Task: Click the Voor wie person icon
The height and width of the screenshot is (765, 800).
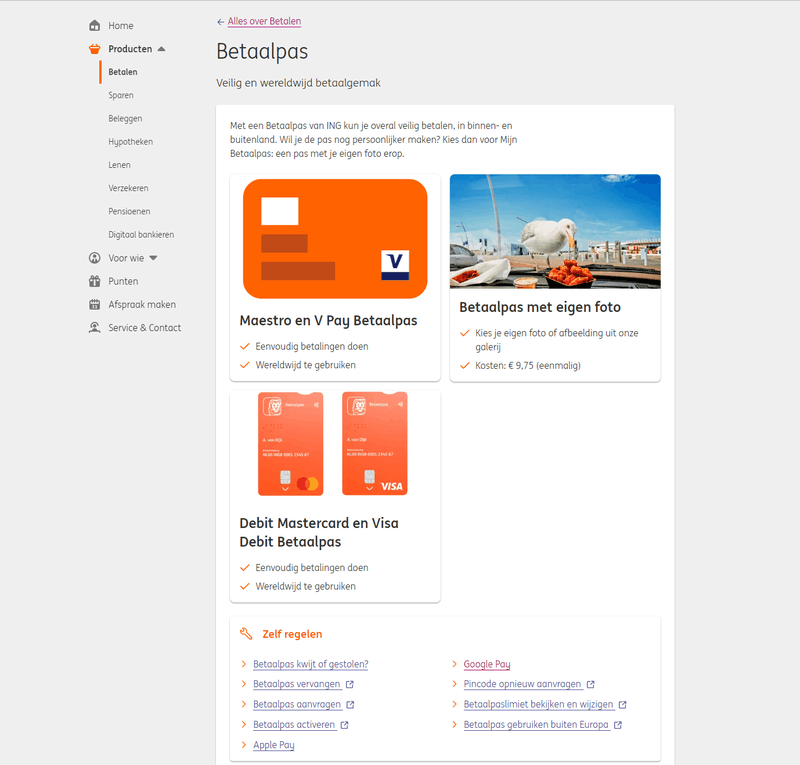Action: (94, 258)
